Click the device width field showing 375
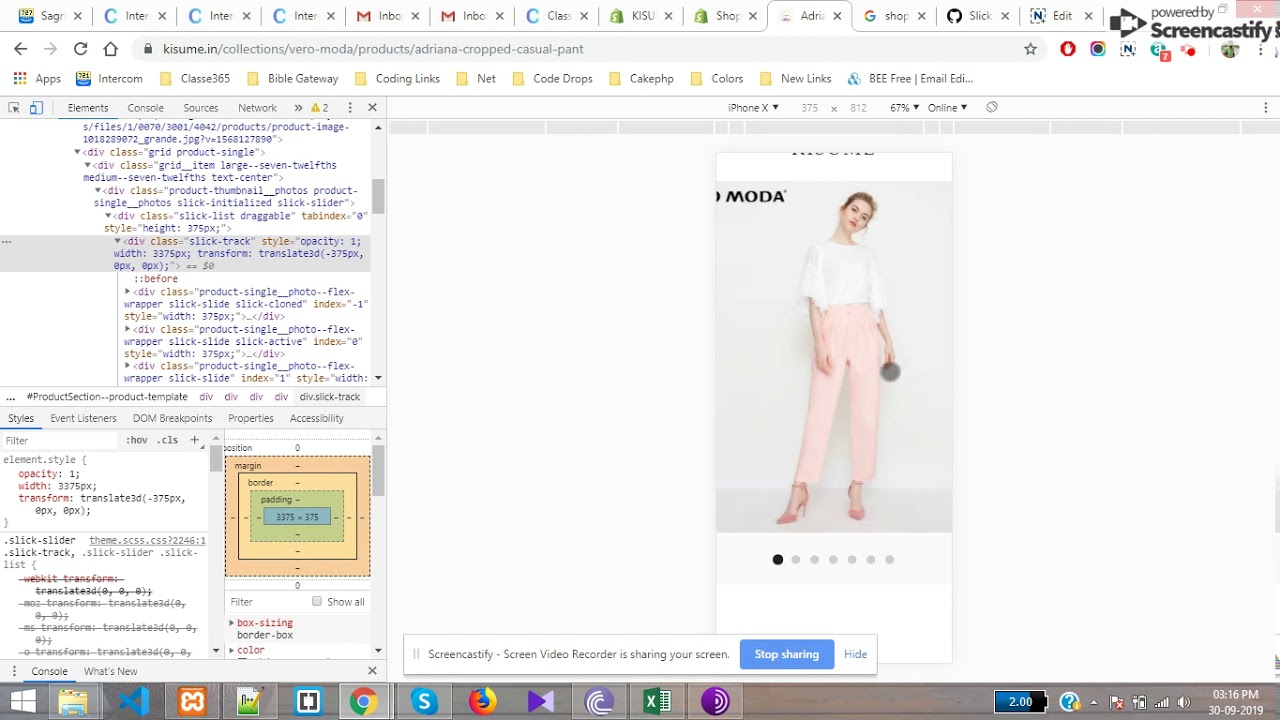This screenshot has width=1280, height=720. (x=809, y=107)
